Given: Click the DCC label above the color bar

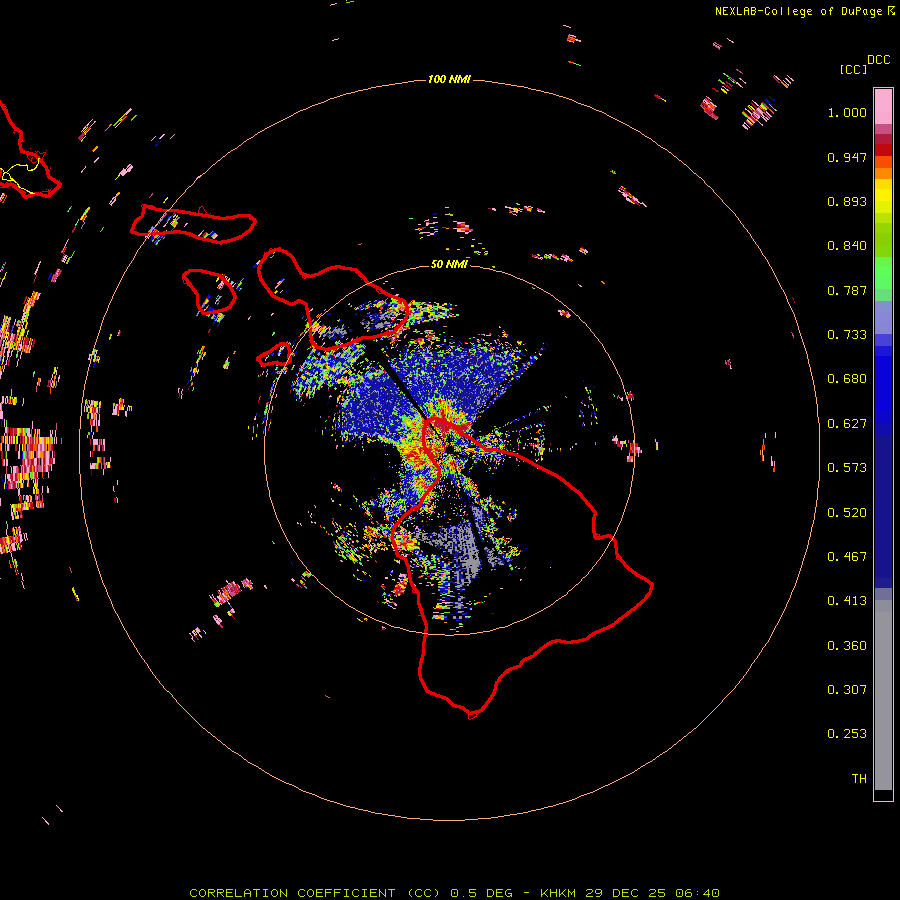Looking at the screenshot, I should point(878,60).
